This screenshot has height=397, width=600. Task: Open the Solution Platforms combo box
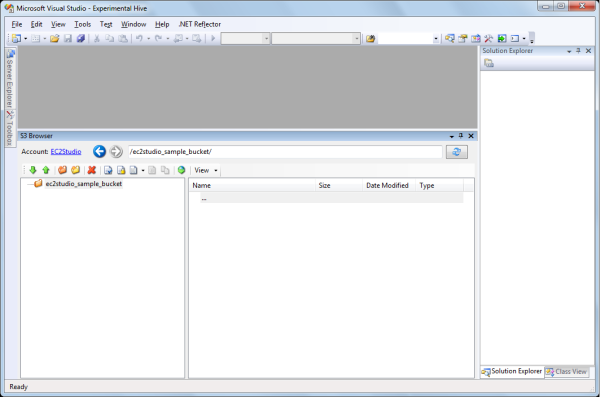(x=316, y=38)
